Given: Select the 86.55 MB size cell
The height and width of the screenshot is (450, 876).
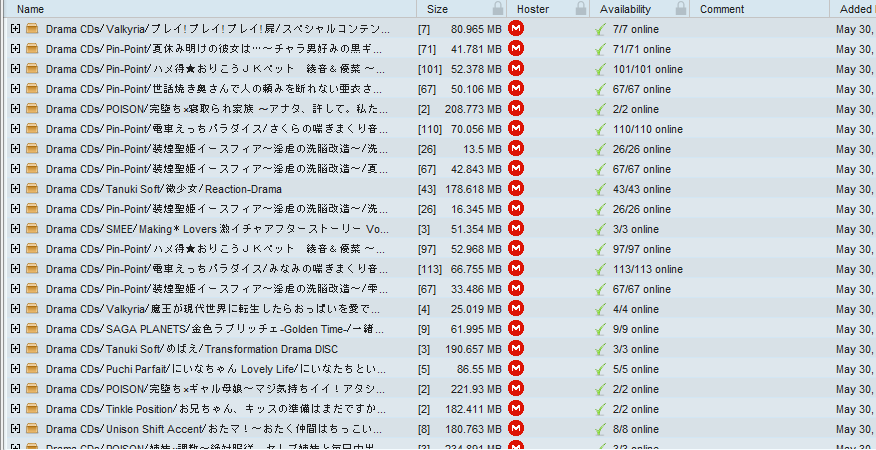Looking at the screenshot, I should tap(479, 370).
